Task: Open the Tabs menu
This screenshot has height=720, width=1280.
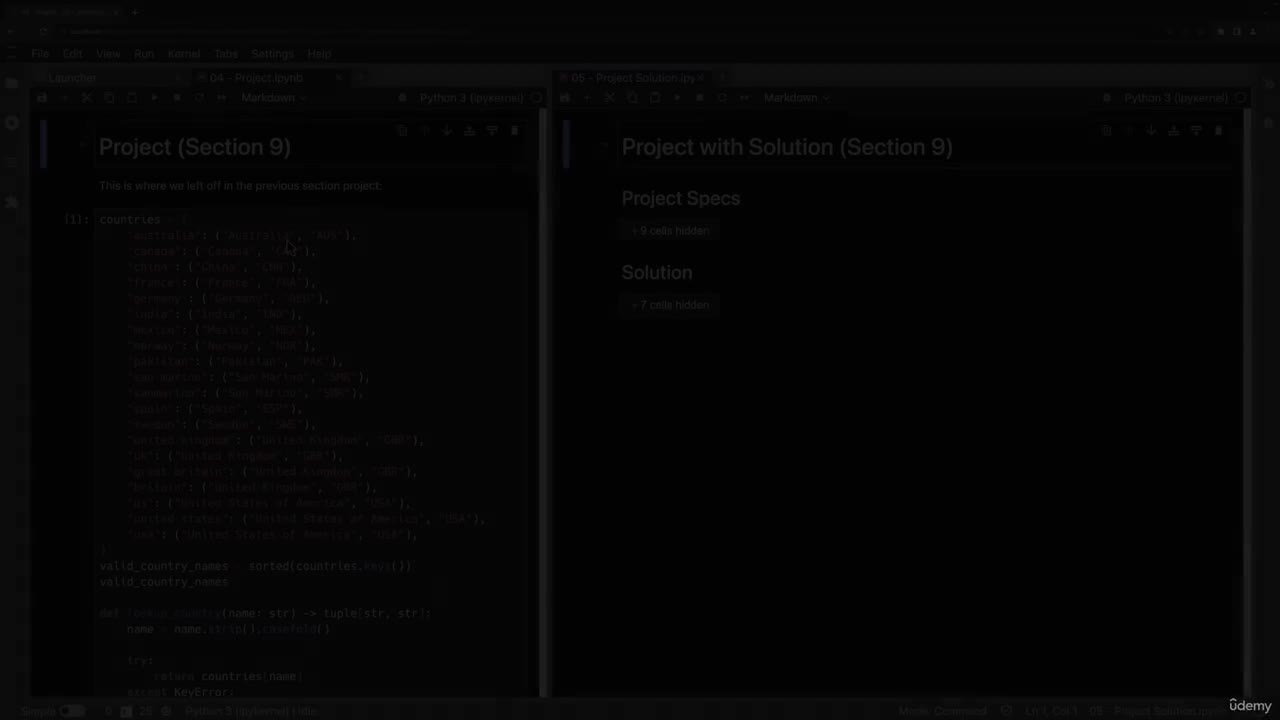Action: (x=226, y=54)
